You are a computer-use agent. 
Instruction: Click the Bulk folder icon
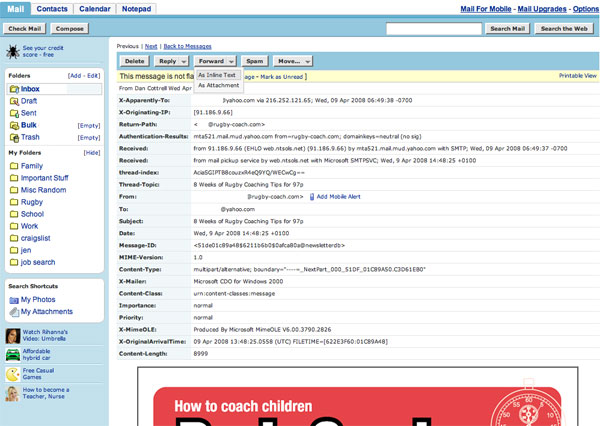point(13,125)
